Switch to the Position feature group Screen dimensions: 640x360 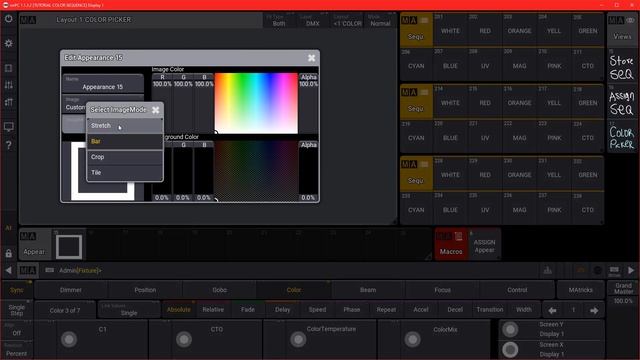[145, 290]
